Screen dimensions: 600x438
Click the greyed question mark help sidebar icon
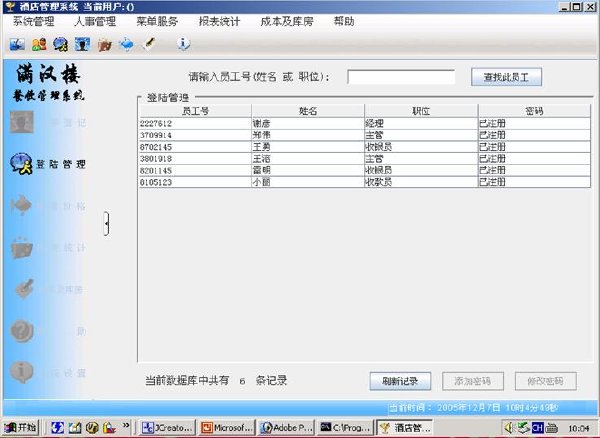click(22, 331)
